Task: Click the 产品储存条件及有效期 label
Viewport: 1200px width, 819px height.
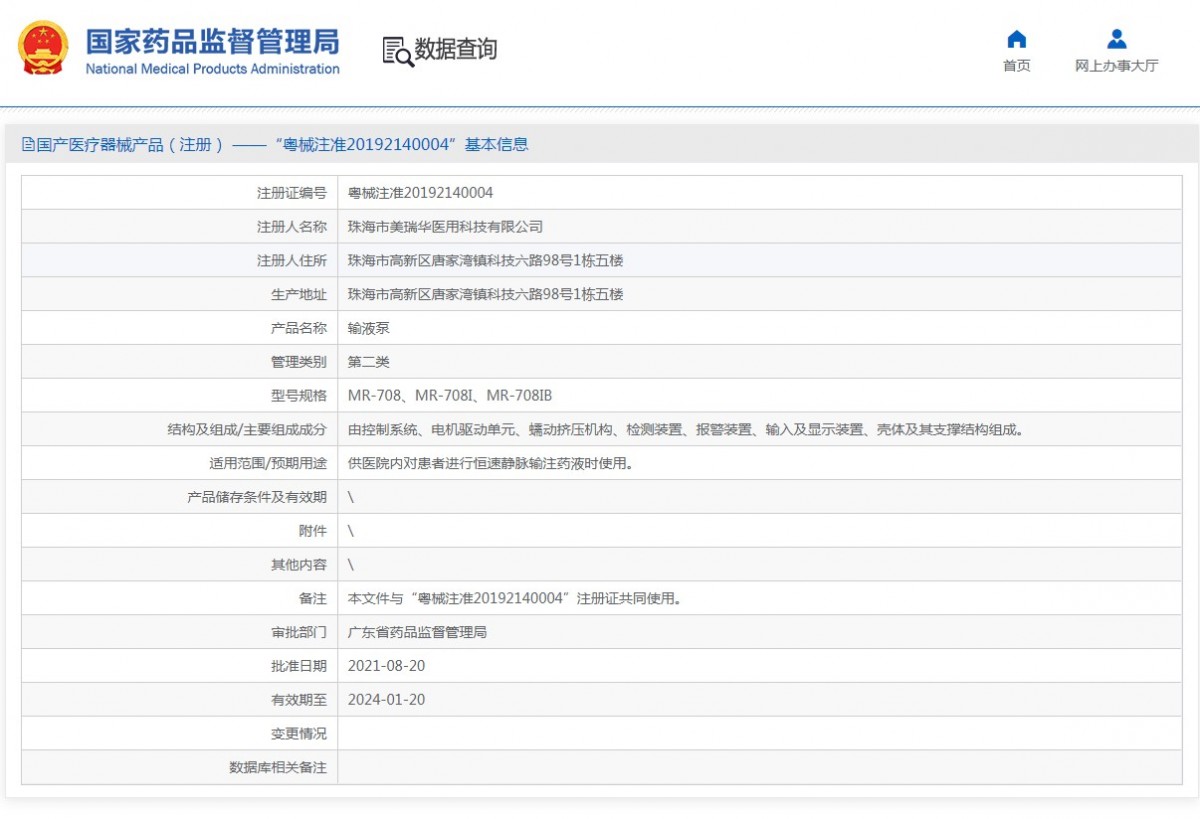Action: coord(257,497)
